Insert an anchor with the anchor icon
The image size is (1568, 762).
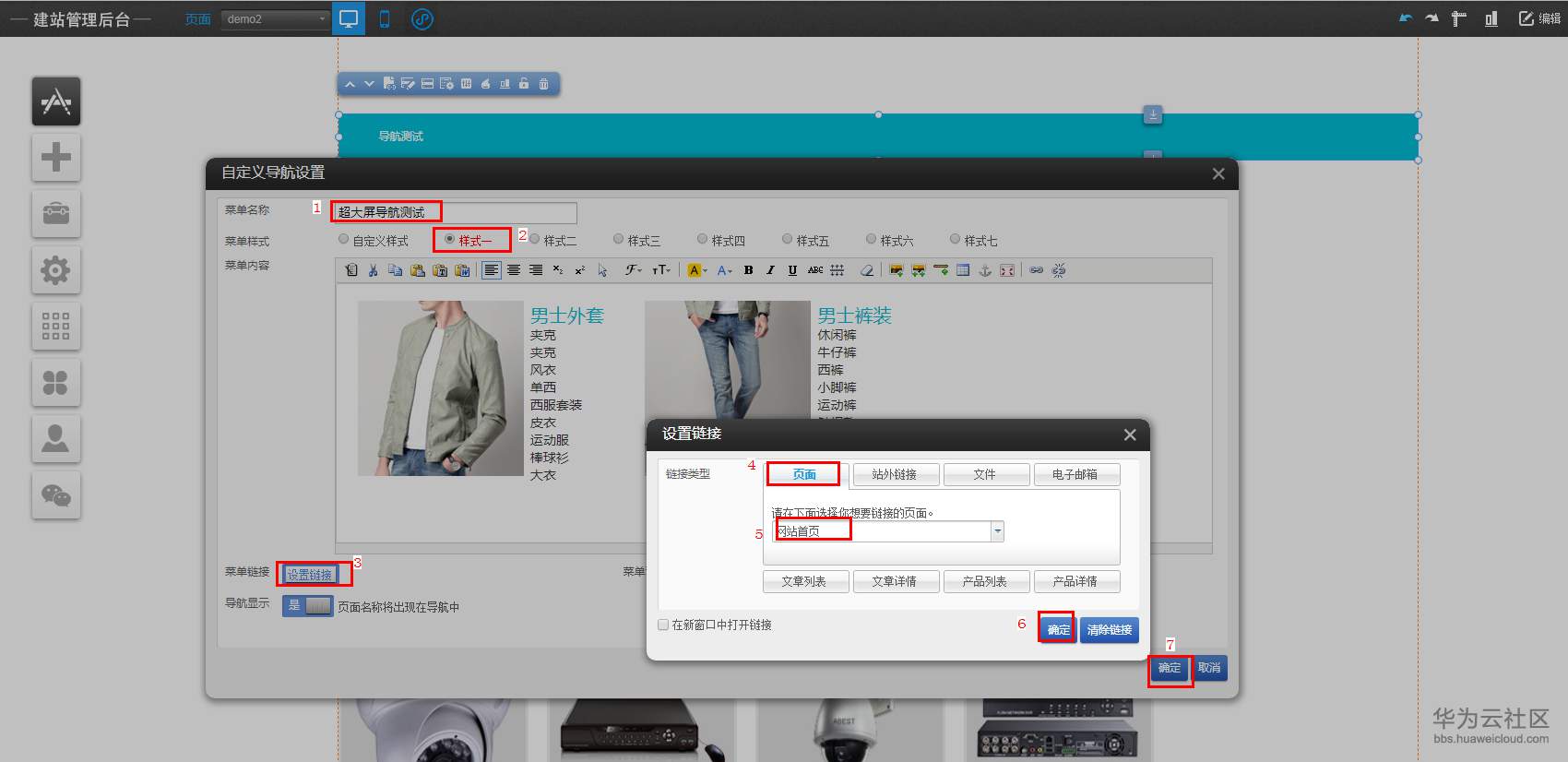point(985,270)
